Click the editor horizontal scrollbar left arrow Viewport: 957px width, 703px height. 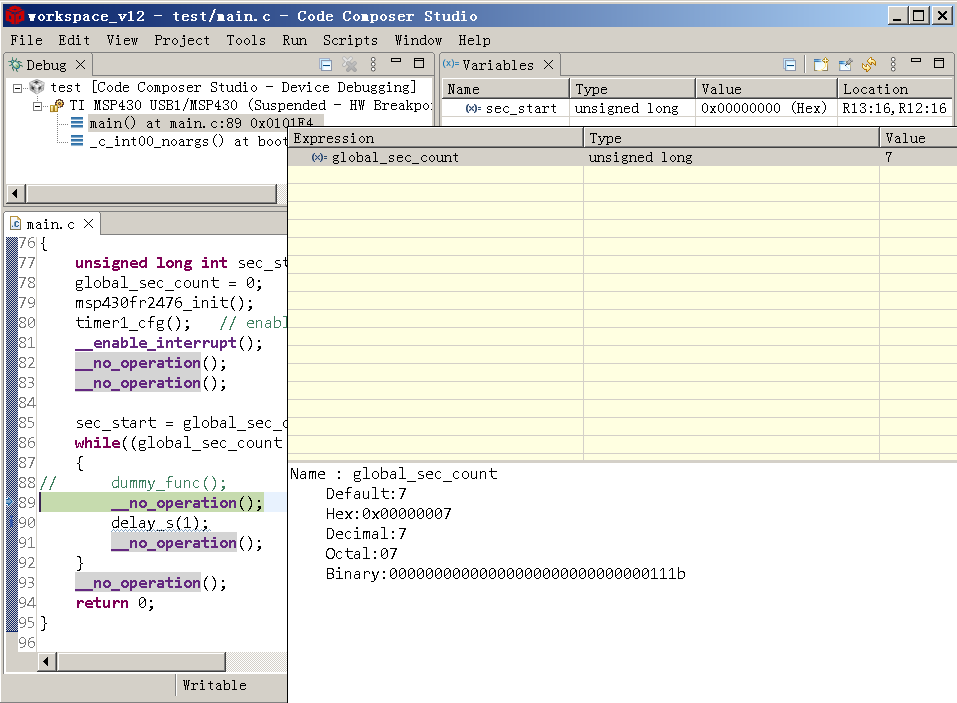pos(45,662)
